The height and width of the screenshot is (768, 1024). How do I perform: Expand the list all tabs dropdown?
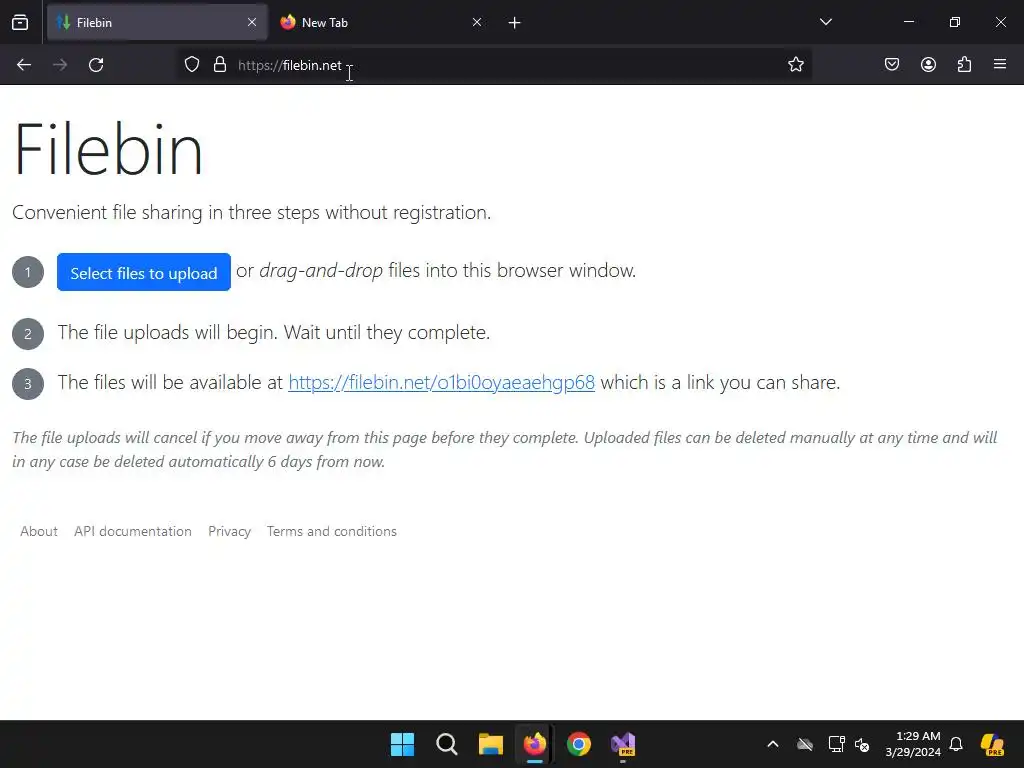(x=825, y=22)
